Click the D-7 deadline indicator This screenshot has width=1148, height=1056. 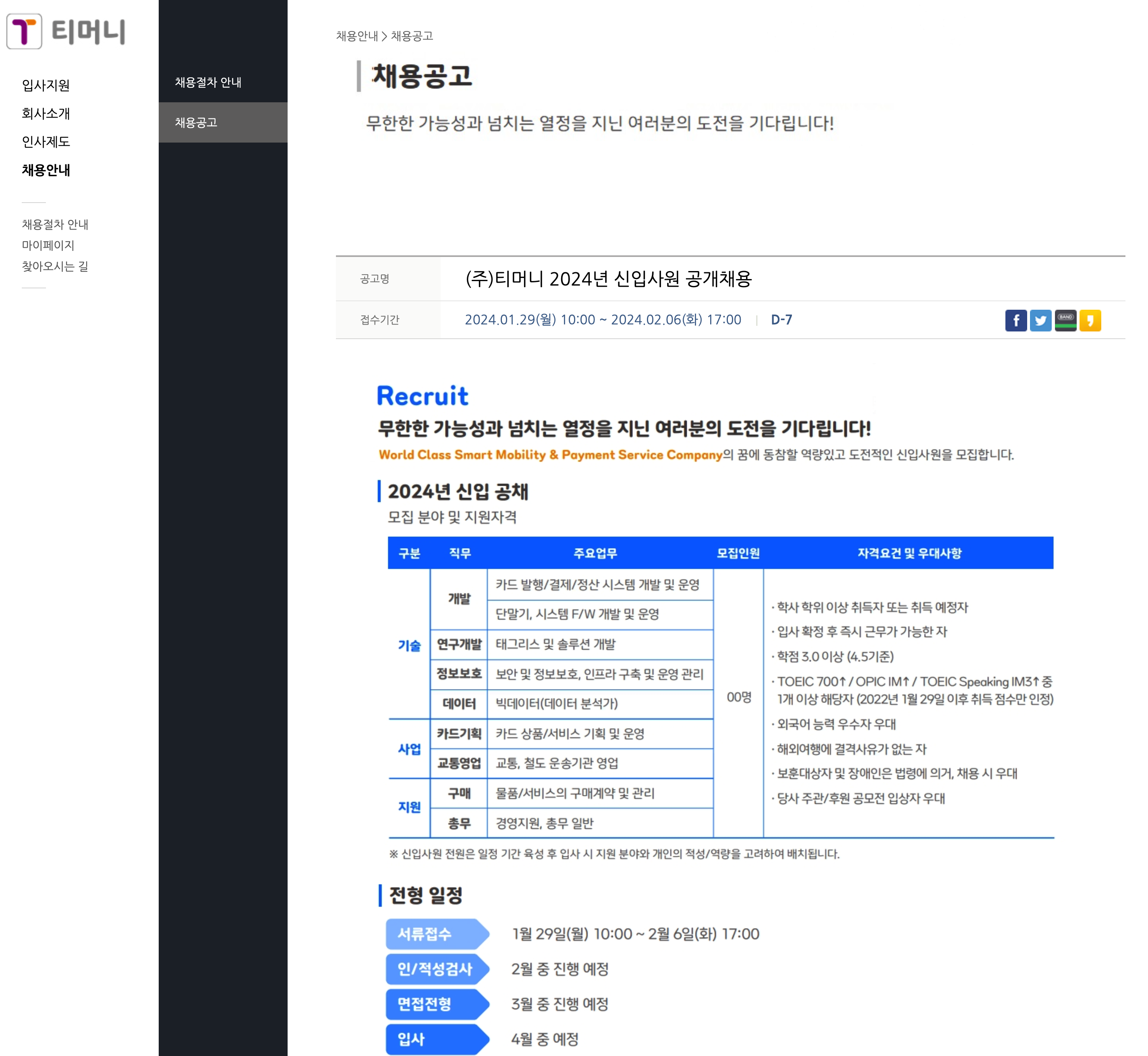point(781,319)
